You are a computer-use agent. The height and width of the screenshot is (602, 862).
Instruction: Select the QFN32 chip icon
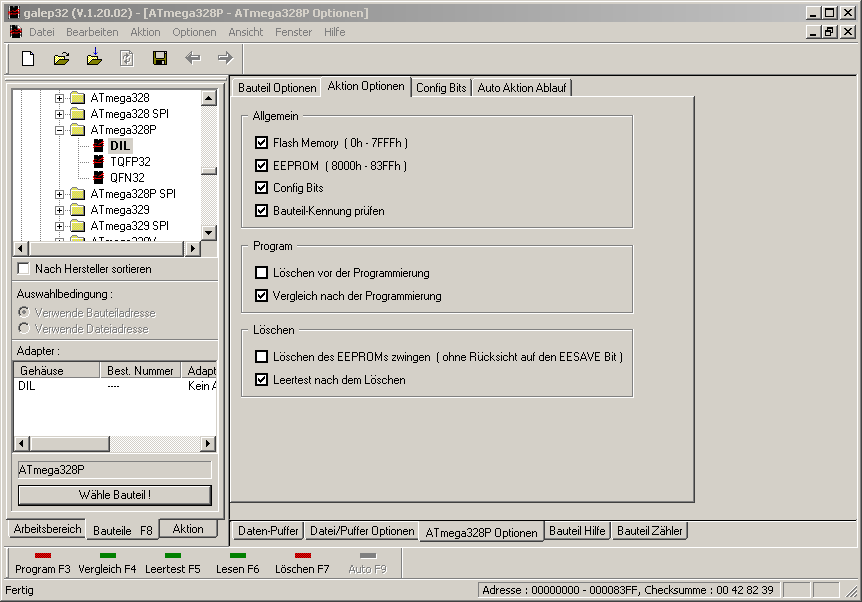click(x=98, y=178)
